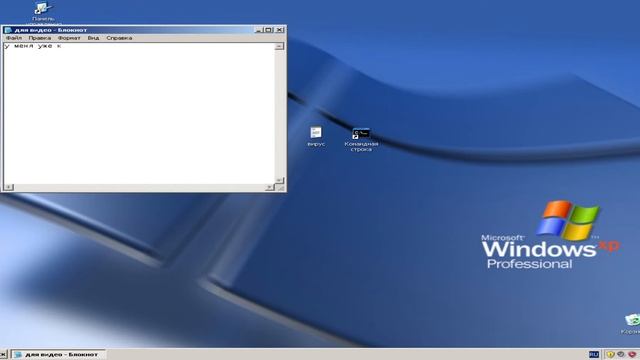Click the Notepad horizontal scrollbar left arrow
Screen dimensions: 640x360
coord(8,187)
